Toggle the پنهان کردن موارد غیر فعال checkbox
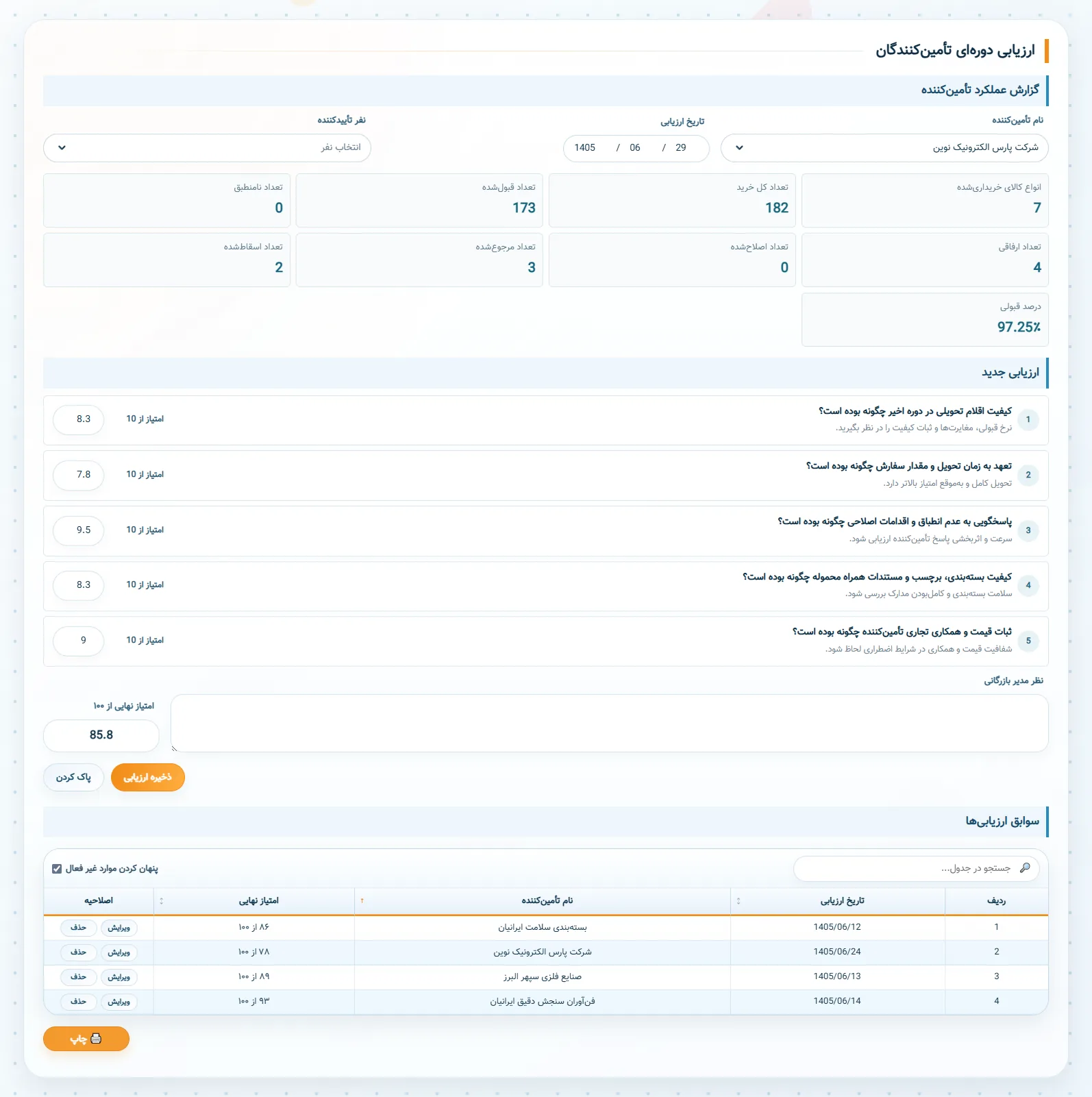This screenshot has height=1097, width=1092. [57, 869]
